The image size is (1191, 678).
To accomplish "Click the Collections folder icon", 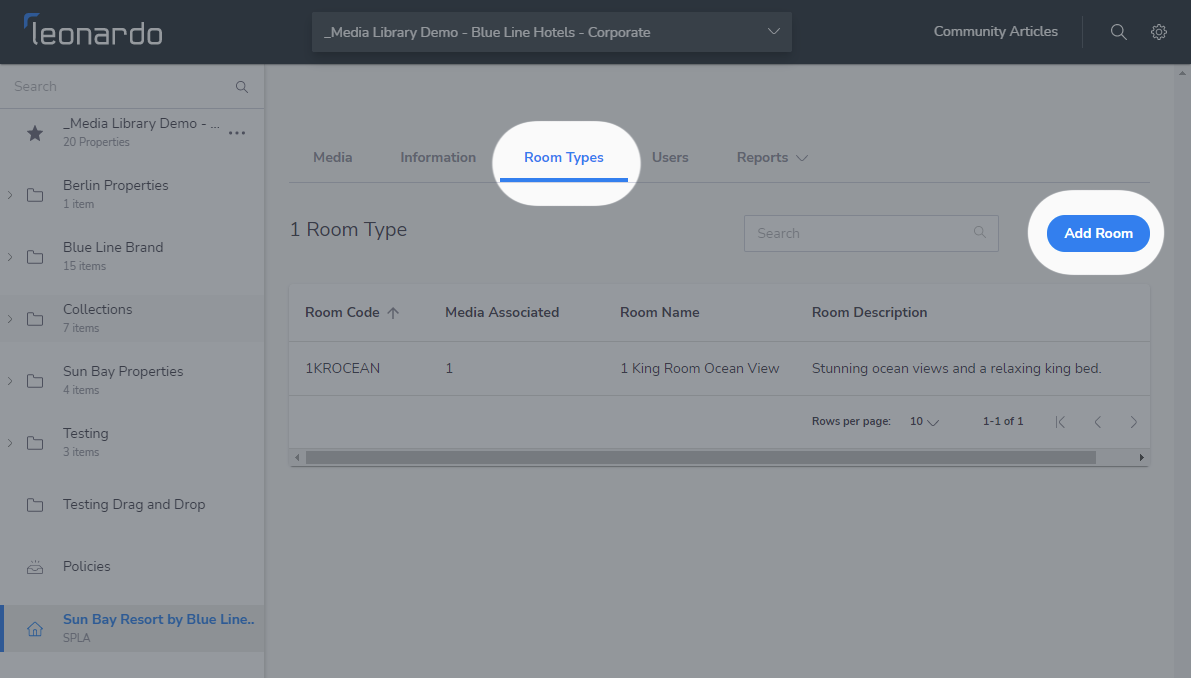I will click(x=35, y=319).
